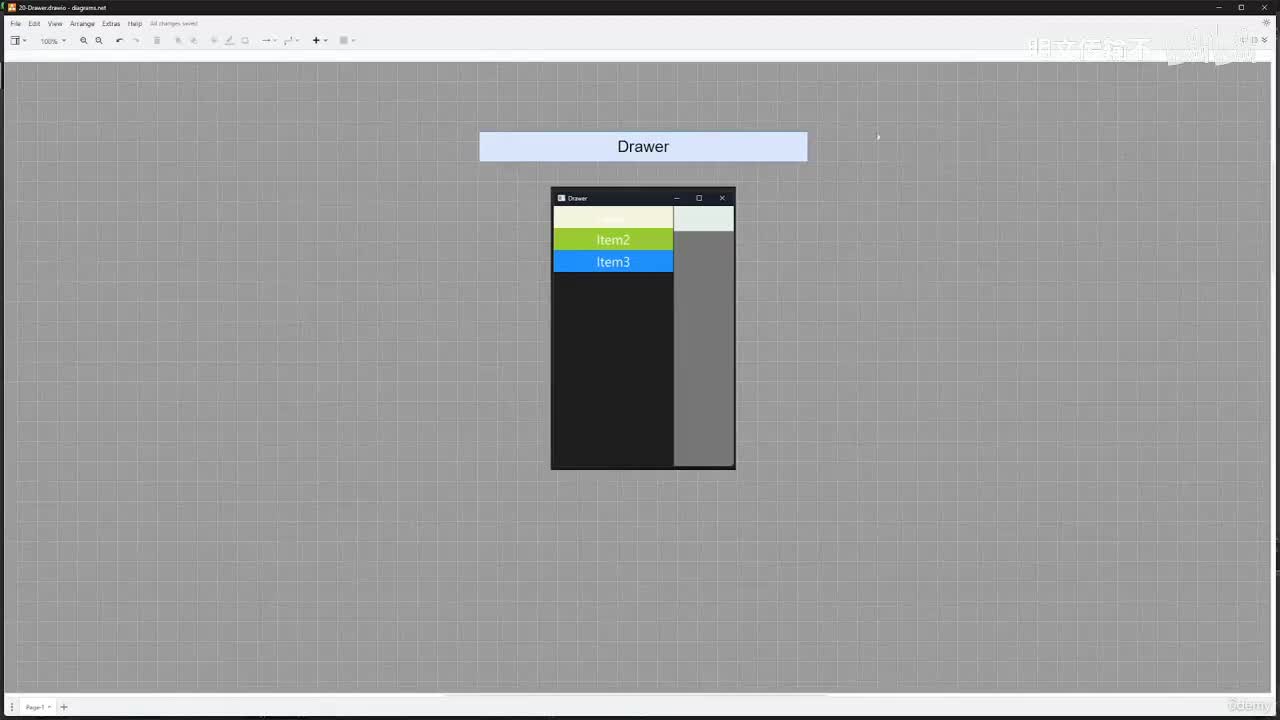This screenshot has height=720, width=1280.
Task: Minimize the diagrams.net window
Action: 1219,7
